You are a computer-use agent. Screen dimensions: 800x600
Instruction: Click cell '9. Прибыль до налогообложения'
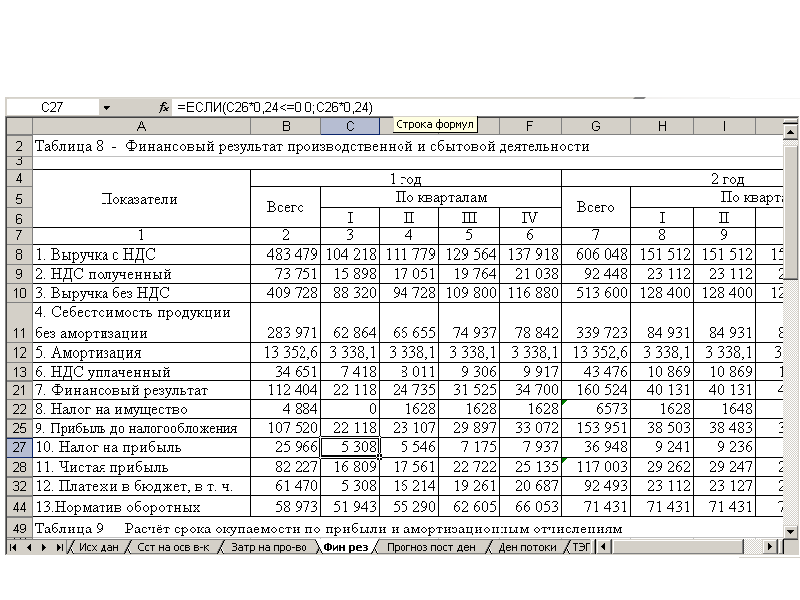click(141, 428)
